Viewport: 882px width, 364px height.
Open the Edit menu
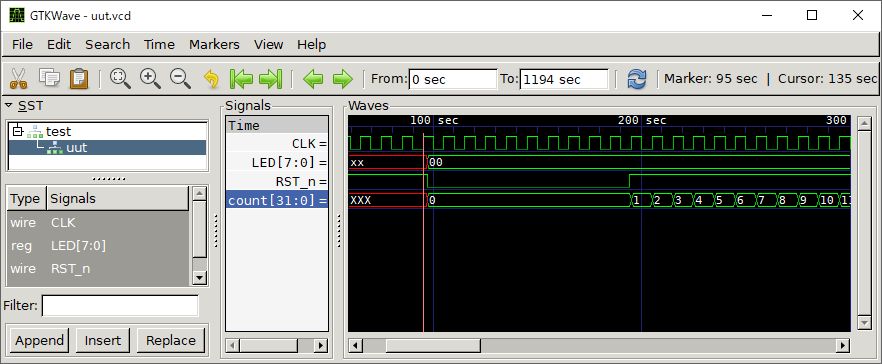59,44
